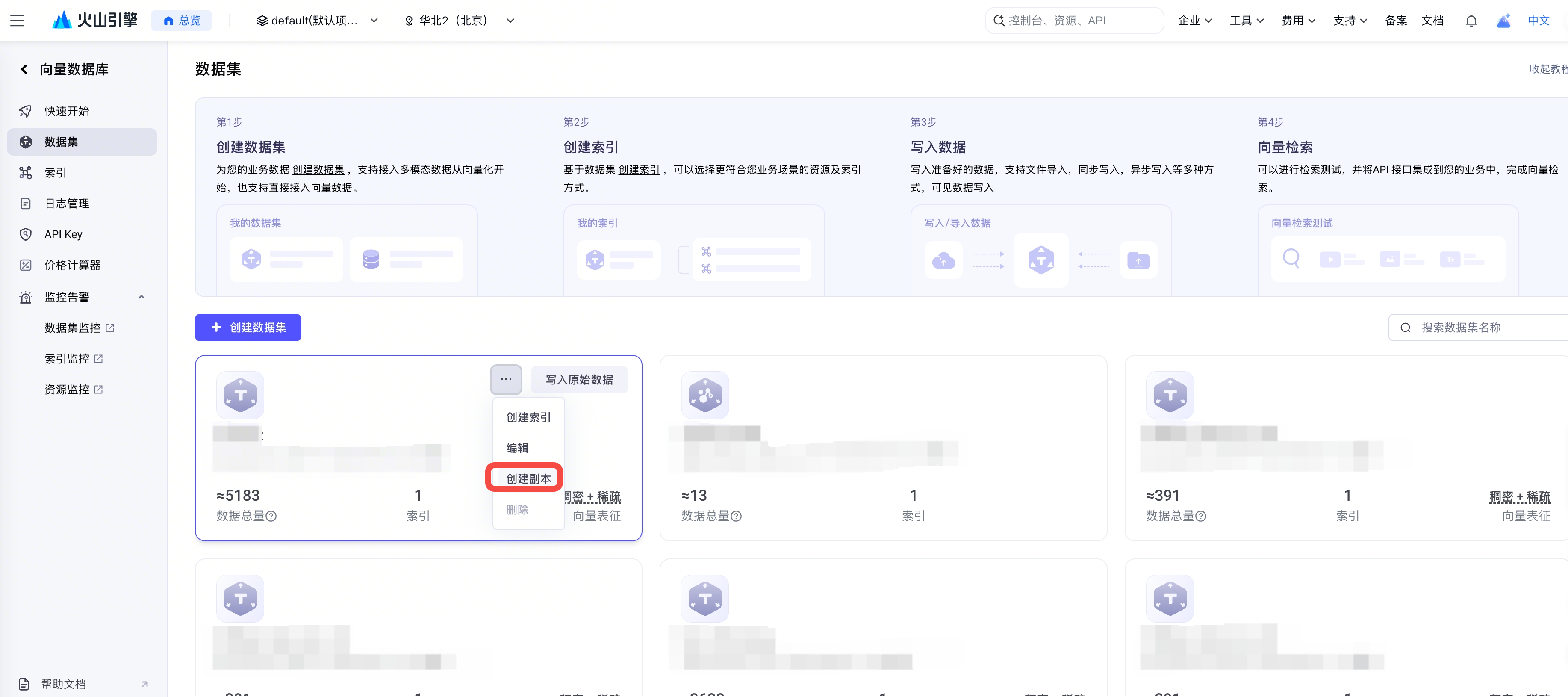The height and width of the screenshot is (697, 1568).
Task: Click the 创建数据集 button
Action: point(248,328)
